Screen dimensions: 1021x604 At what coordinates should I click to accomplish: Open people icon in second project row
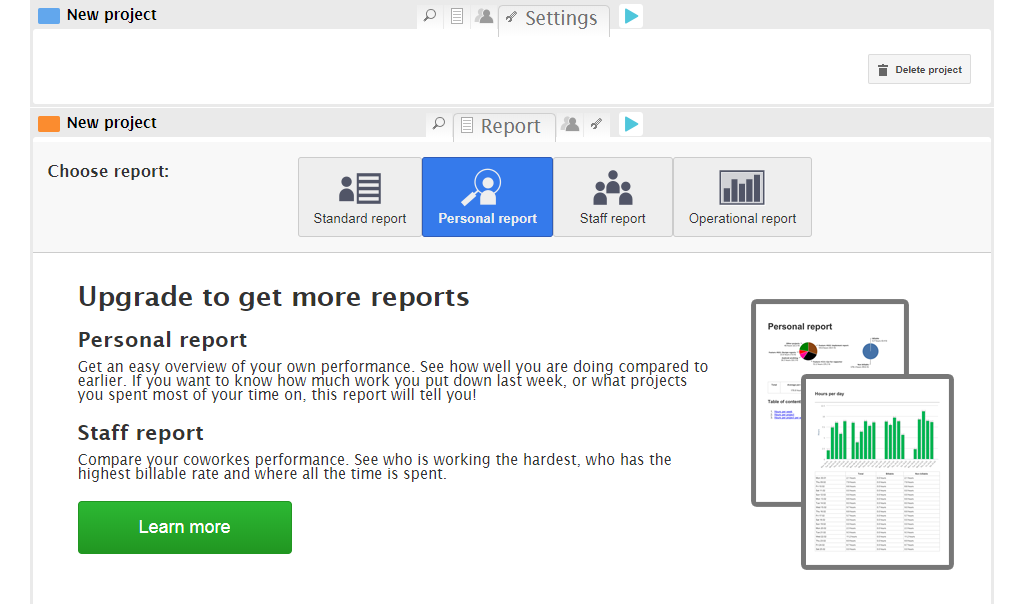point(570,124)
